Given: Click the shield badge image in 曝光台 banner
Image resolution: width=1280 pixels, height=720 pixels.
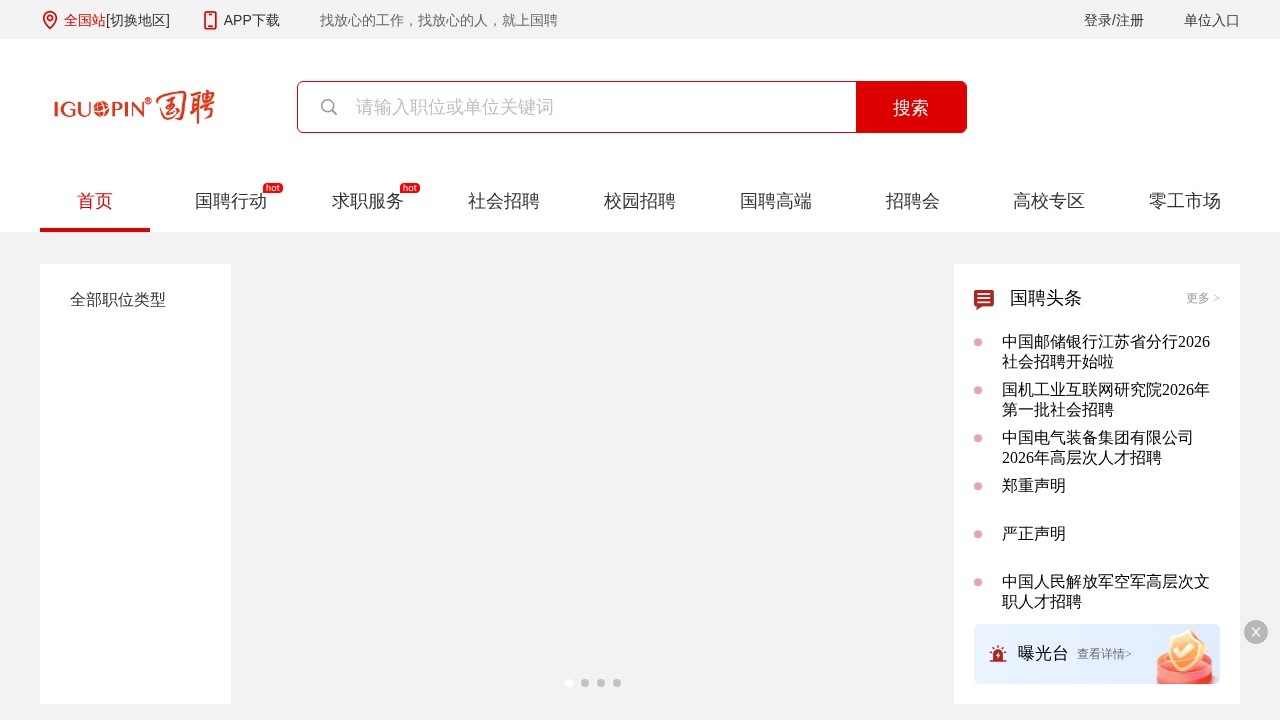Looking at the screenshot, I should [1185, 652].
